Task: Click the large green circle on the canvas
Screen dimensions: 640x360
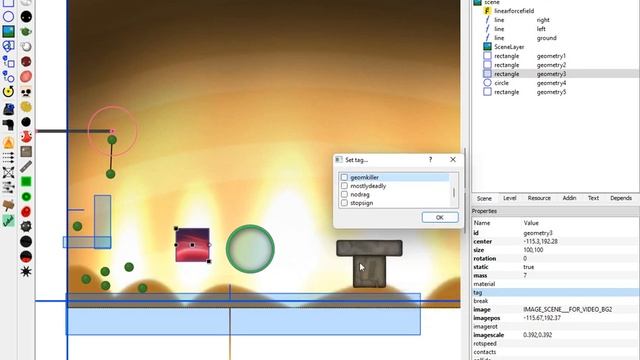Action: 250,249
